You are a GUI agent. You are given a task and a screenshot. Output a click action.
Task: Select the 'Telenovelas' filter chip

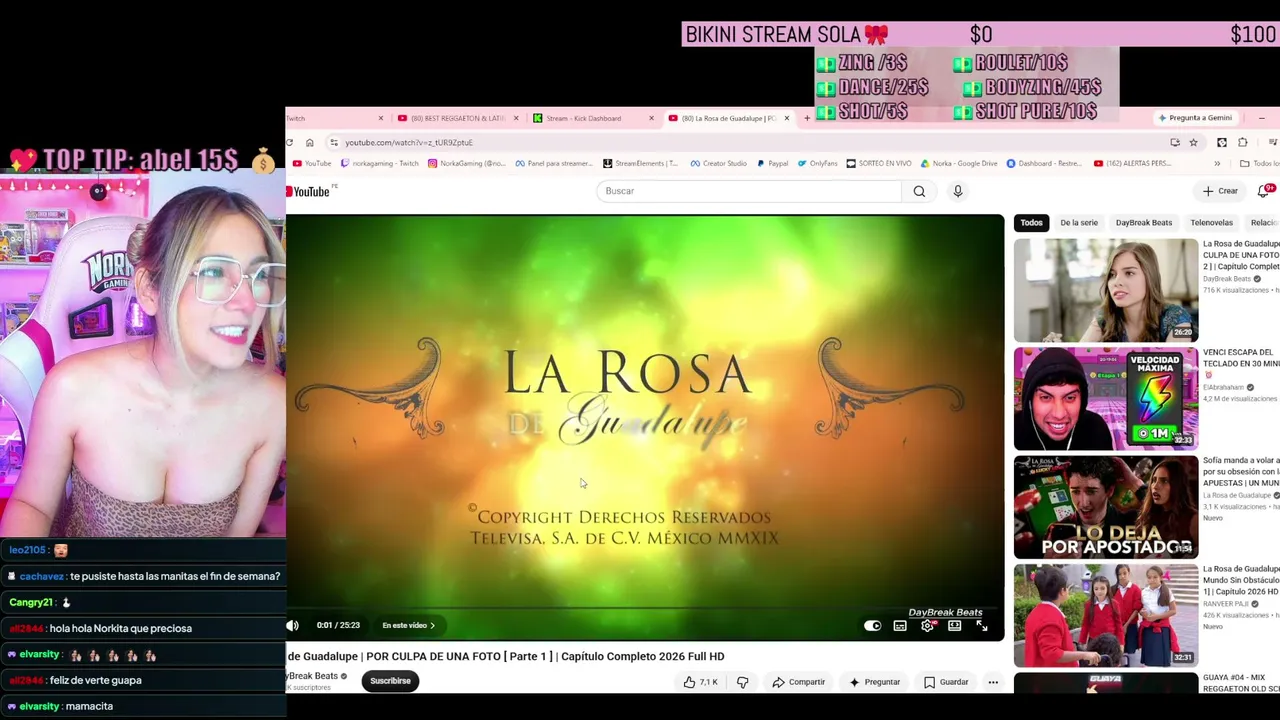(1211, 223)
